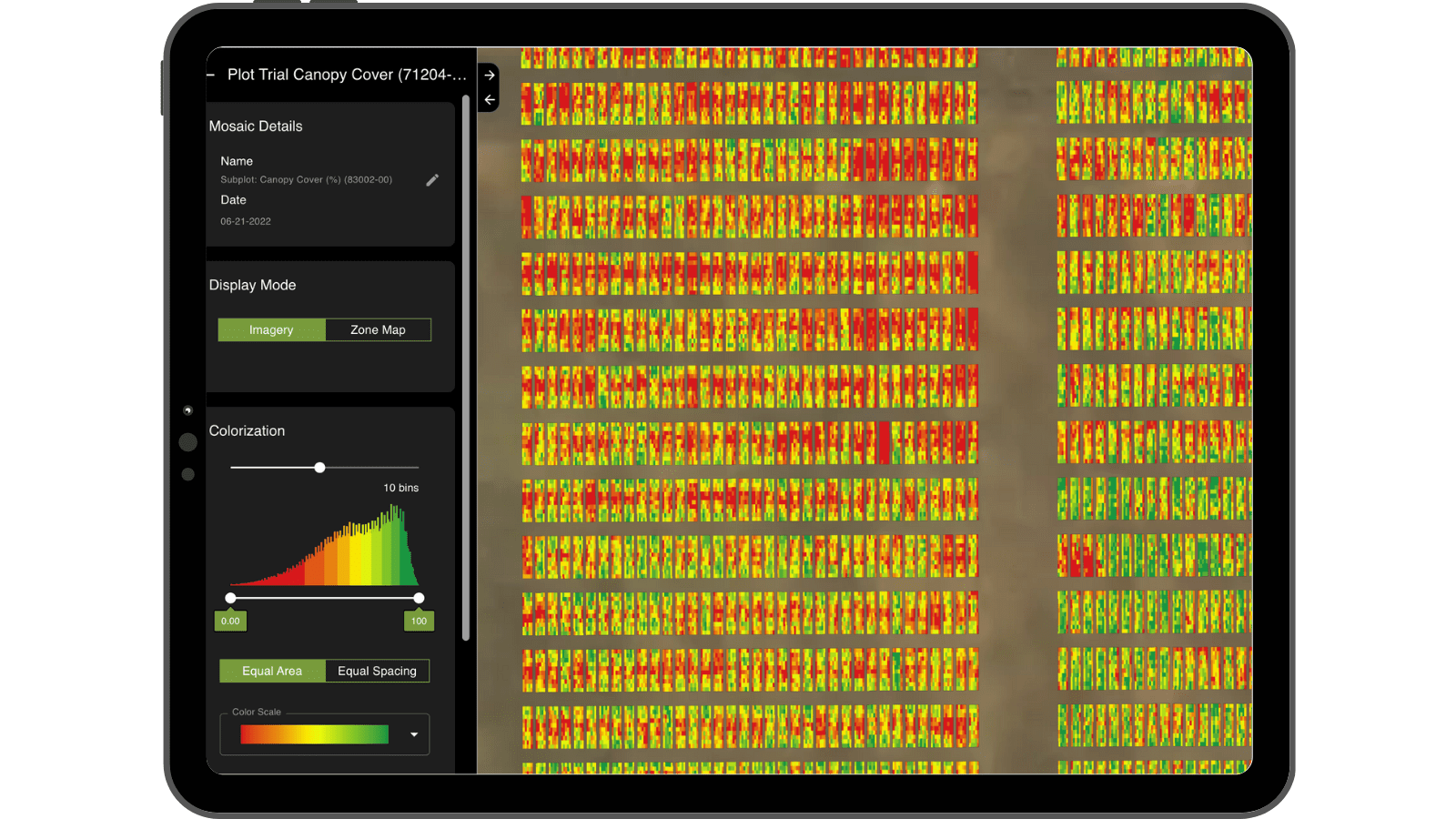
Task: Click the date value '06-21-2022'
Action: [246, 221]
